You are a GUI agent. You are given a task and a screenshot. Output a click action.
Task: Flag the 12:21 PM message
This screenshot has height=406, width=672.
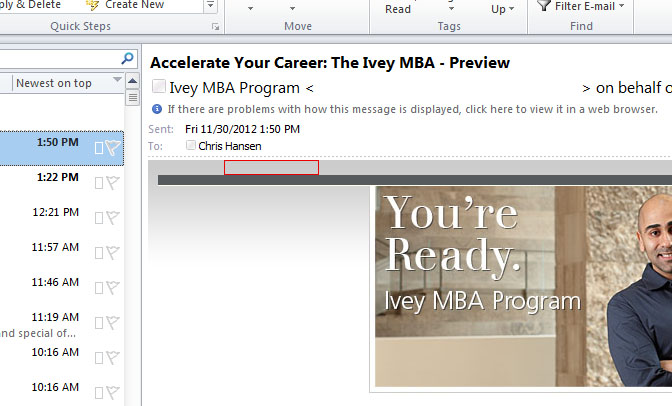[x=113, y=218]
